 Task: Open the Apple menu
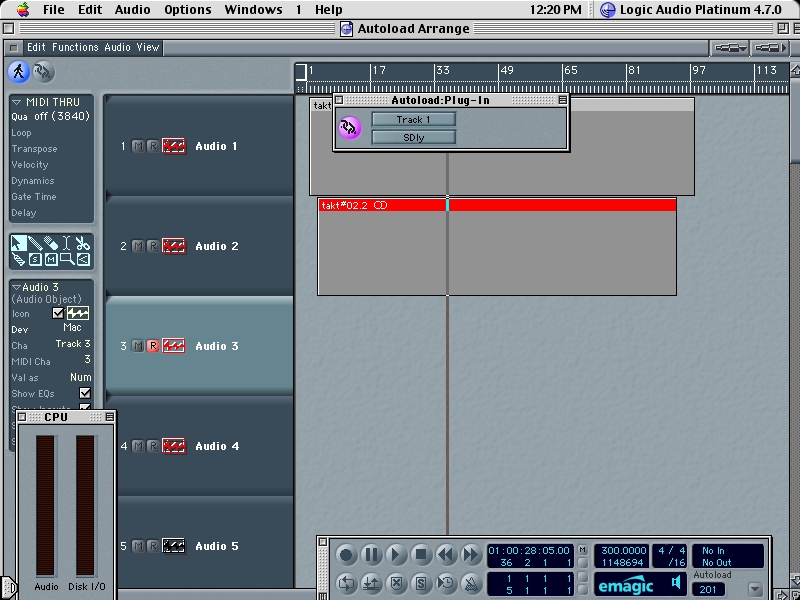pyautogui.click(x=22, y=9)
